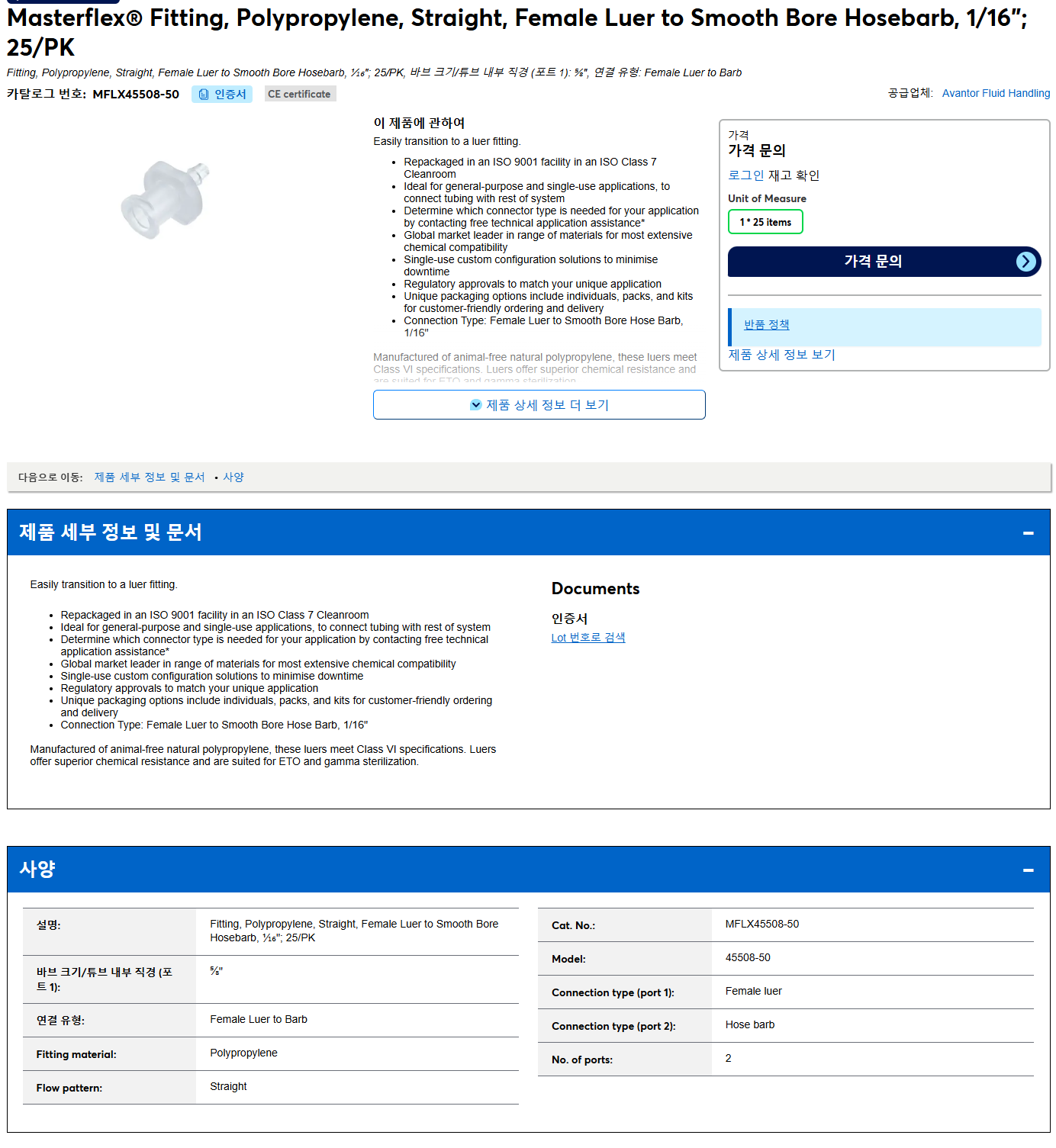Image resolution: width=1056 pixels, height=1148 pixels.
Task: Click the Masterflex Fitting product title
Action: (517, 33)
